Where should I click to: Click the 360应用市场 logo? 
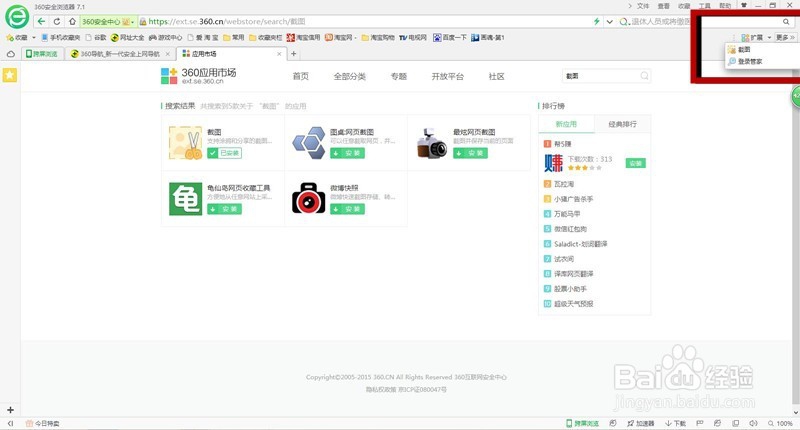[198, 75]
